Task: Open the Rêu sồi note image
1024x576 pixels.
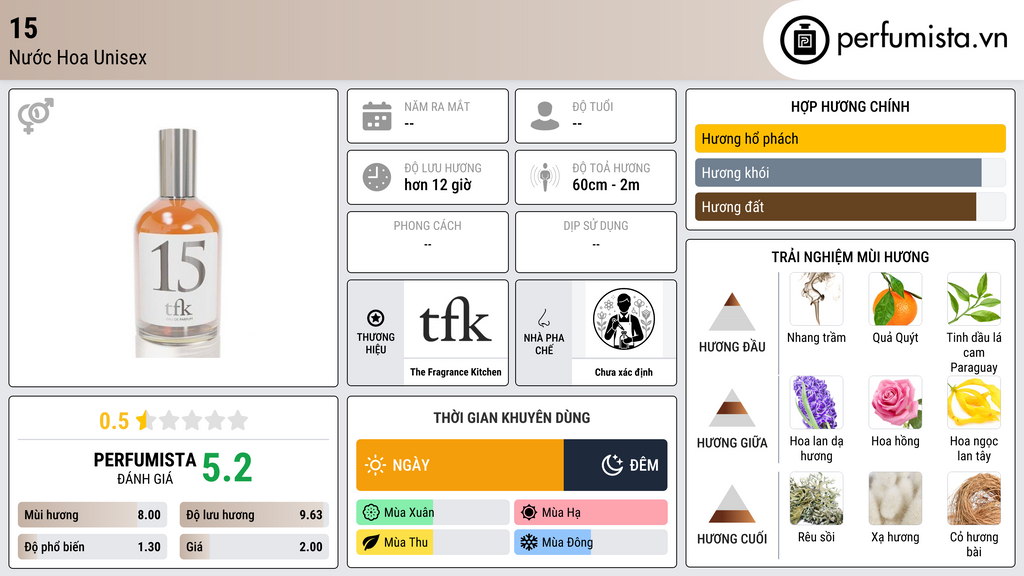Action: pyautogui.click(x=816, y=499)
